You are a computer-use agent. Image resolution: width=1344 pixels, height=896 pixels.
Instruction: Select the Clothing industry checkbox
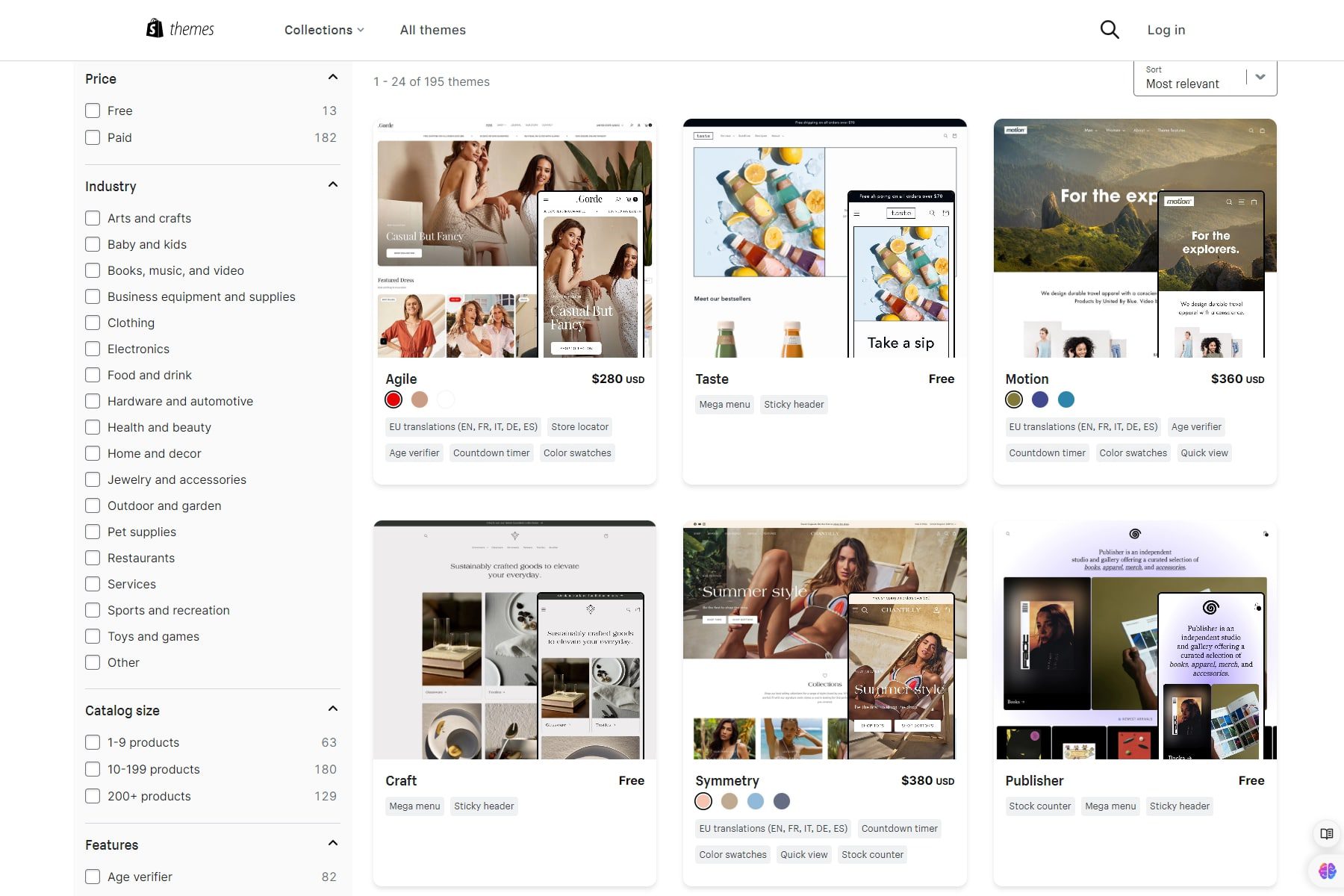coord(93,323)
